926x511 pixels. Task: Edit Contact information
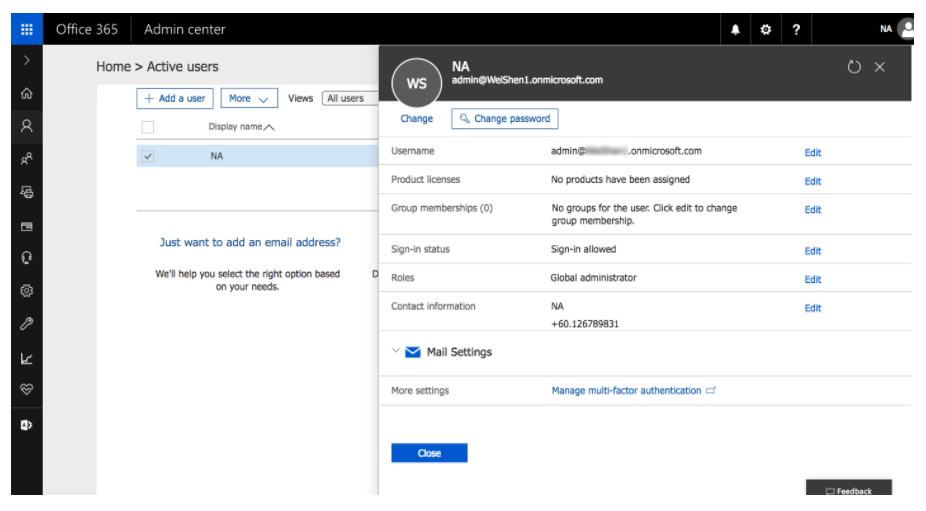point(813,308)
